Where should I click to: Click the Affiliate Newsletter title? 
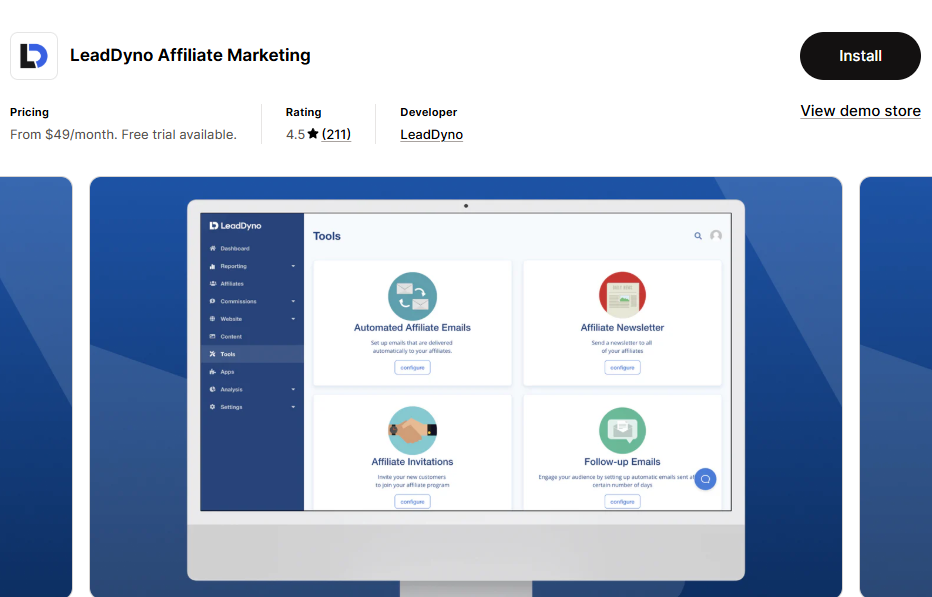point(622,328)
